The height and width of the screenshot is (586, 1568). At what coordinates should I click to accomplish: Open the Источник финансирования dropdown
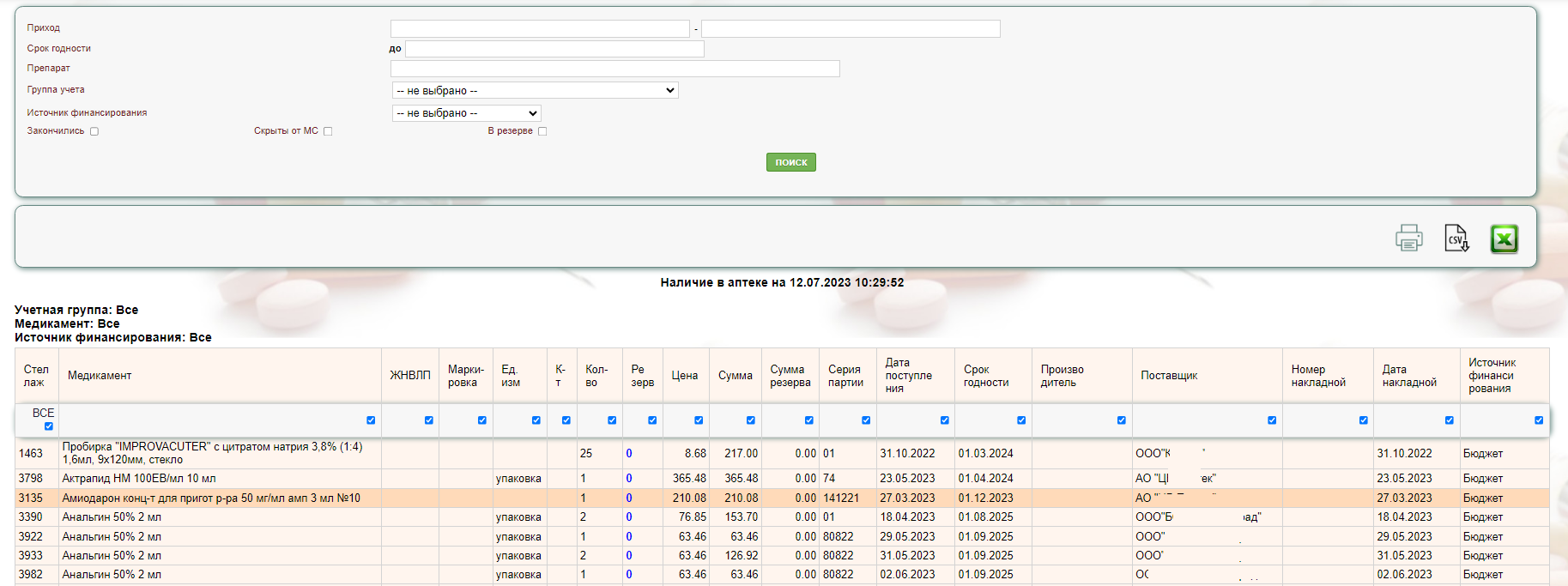[x=466, y=113]
